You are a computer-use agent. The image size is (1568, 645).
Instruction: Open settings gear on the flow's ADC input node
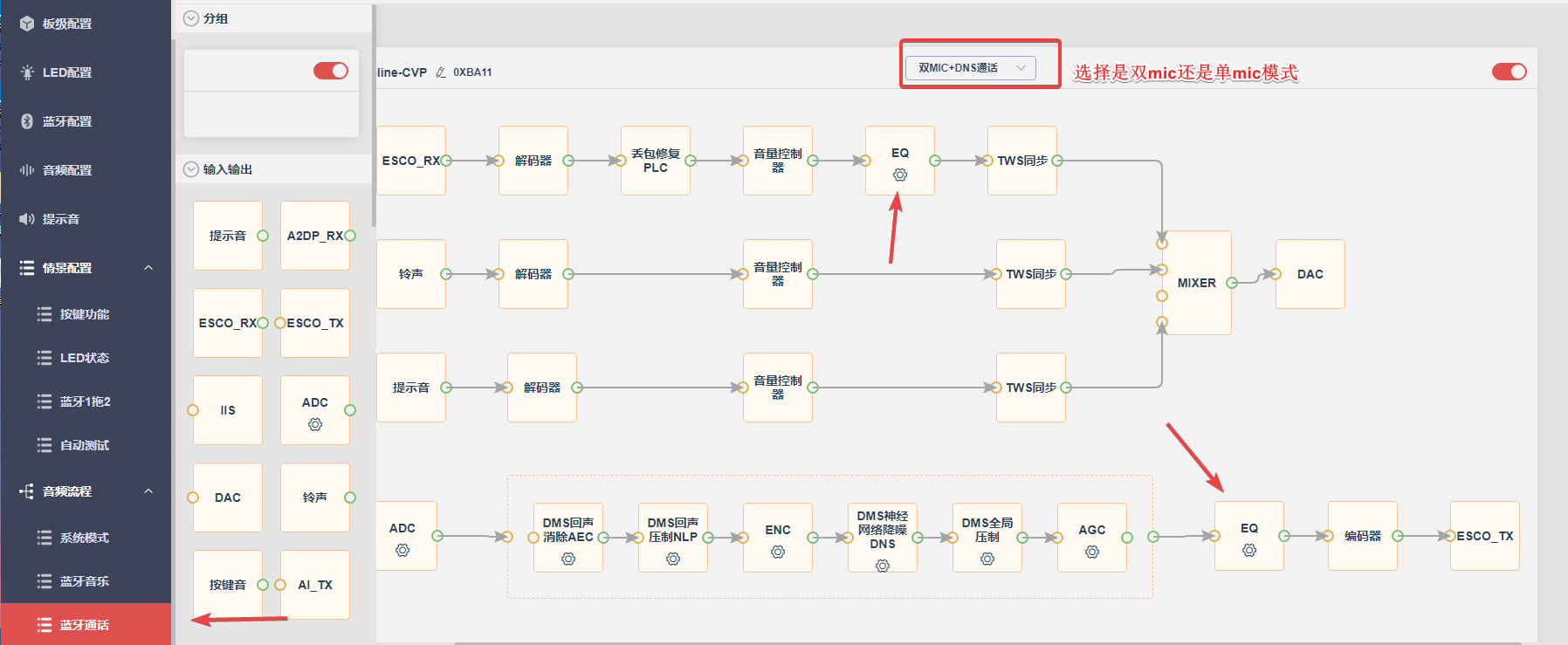402,550
